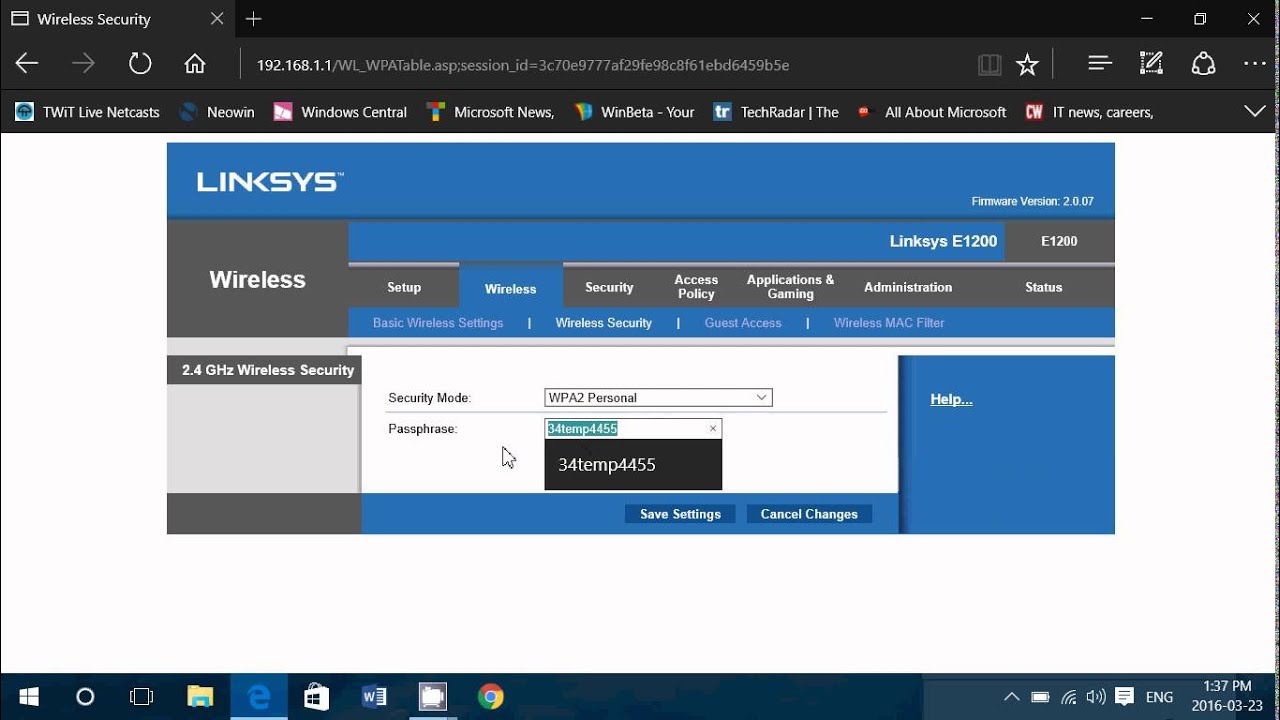Switch ENG input language indicator
The height and width of the screenshot is (720, 1280).
(1160, 697)
